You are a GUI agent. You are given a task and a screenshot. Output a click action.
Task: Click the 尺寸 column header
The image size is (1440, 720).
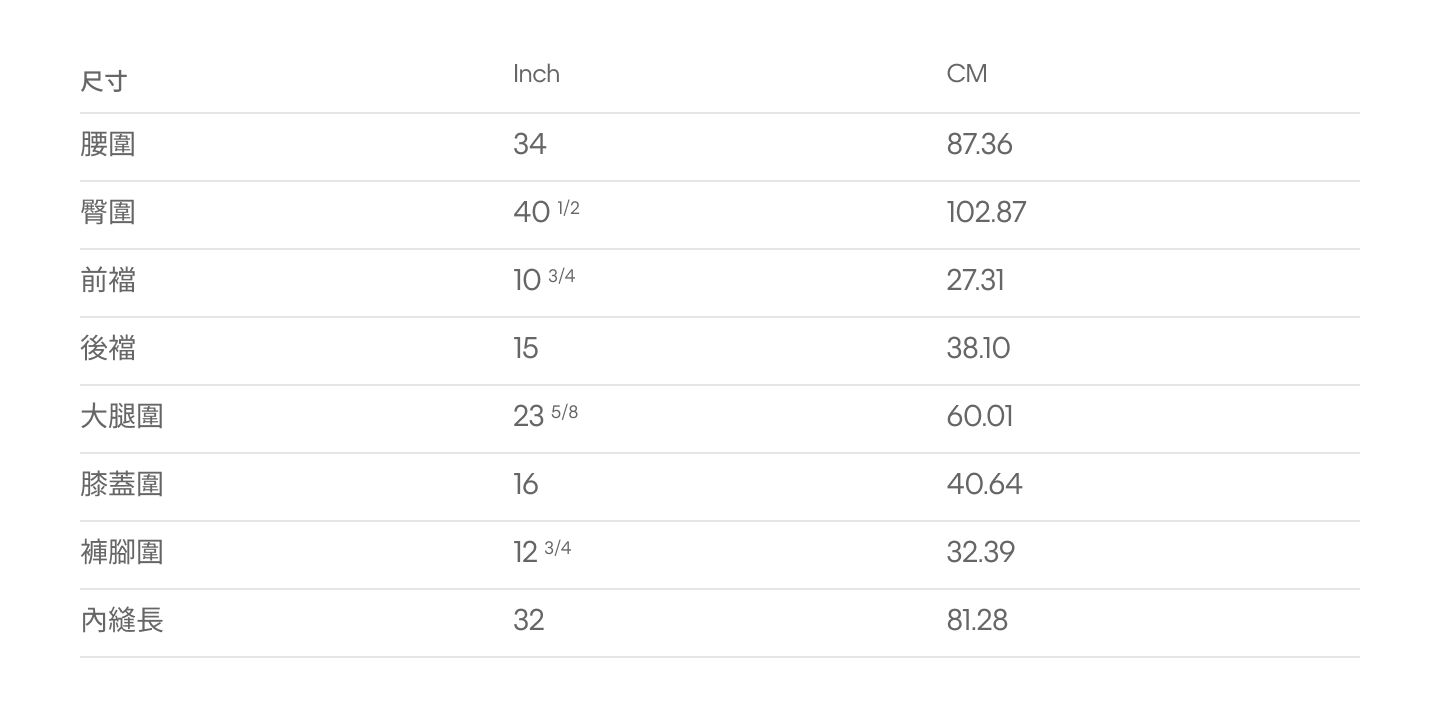(x=104, y=81)
